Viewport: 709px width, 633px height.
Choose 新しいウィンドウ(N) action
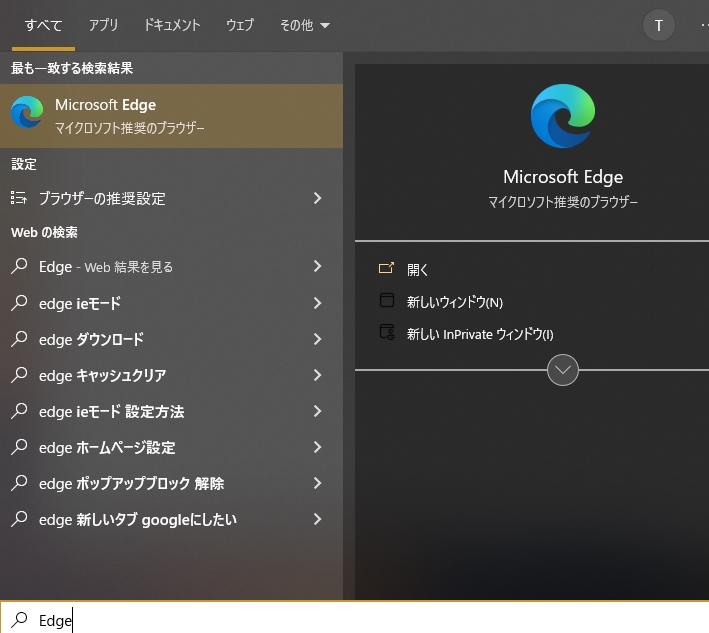454,302
